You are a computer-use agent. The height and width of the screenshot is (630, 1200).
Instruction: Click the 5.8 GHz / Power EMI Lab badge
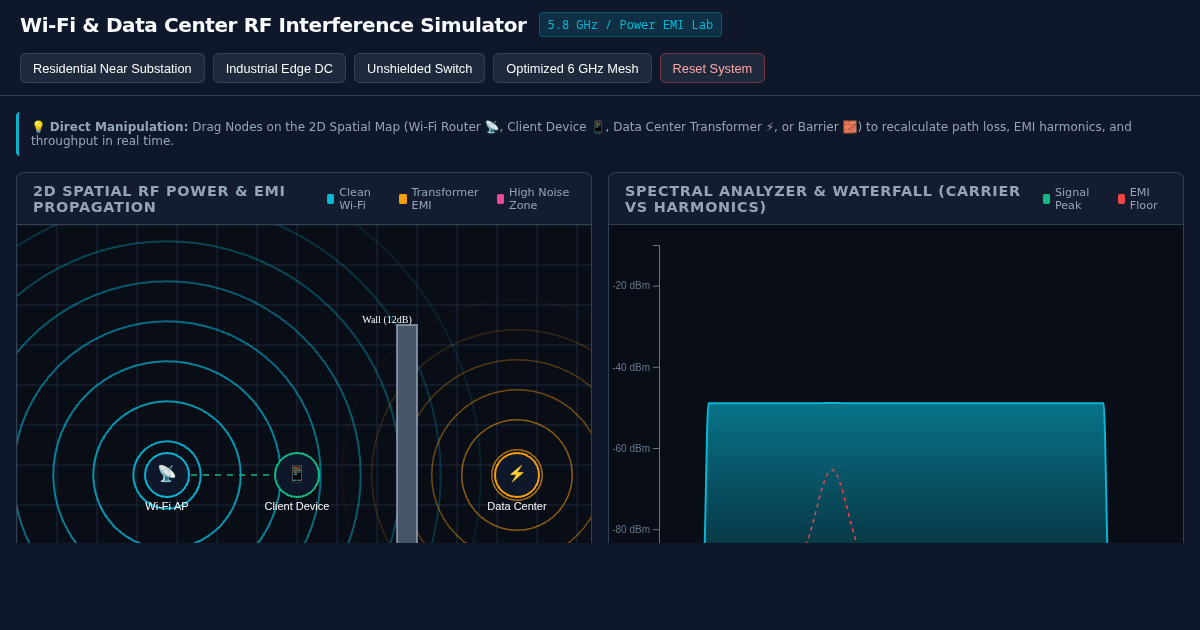(630, 25)
